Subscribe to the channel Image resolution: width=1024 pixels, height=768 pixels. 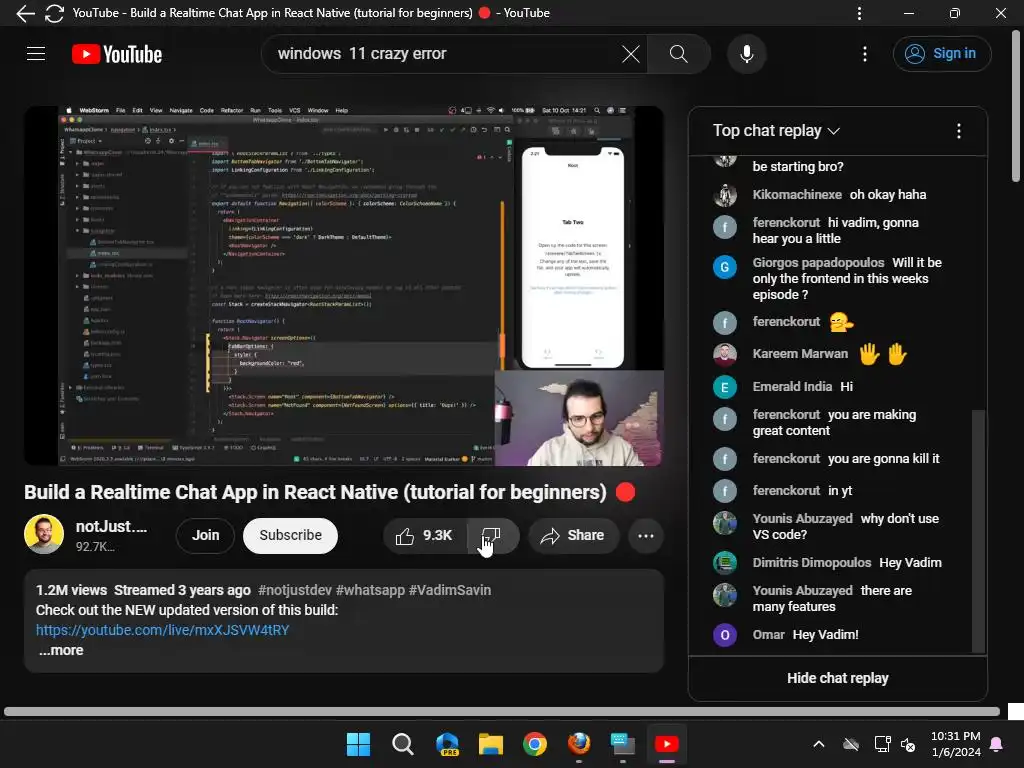click(x=290, y=536)
